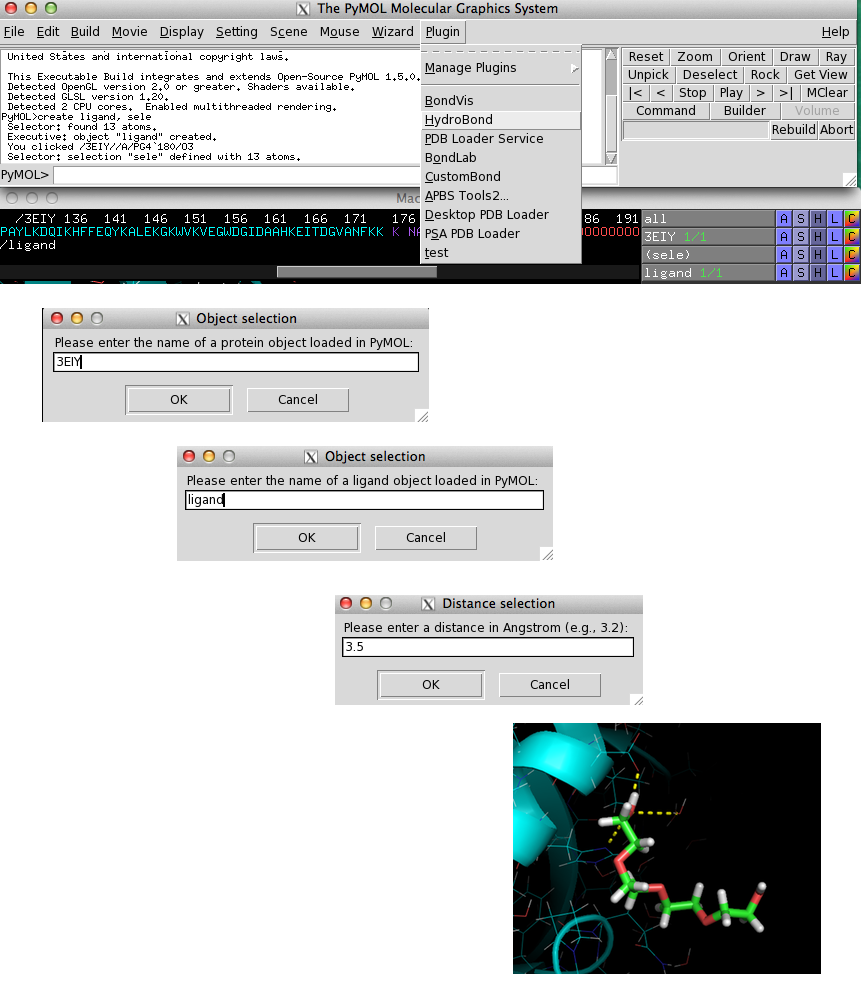
Task: Toggle the (sele) selection entry
Action: point(708,255)
